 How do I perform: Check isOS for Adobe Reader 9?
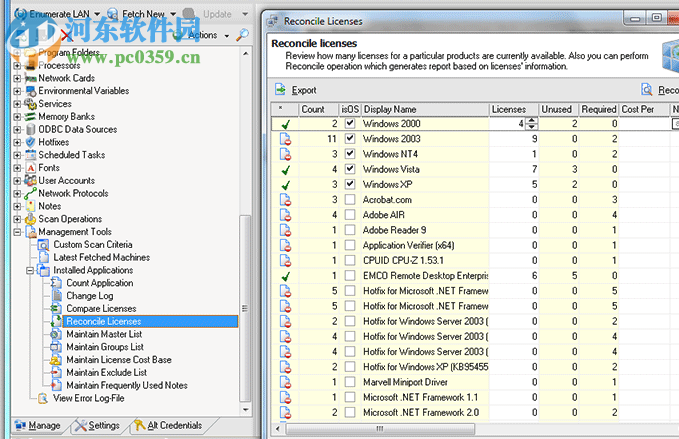350,230
